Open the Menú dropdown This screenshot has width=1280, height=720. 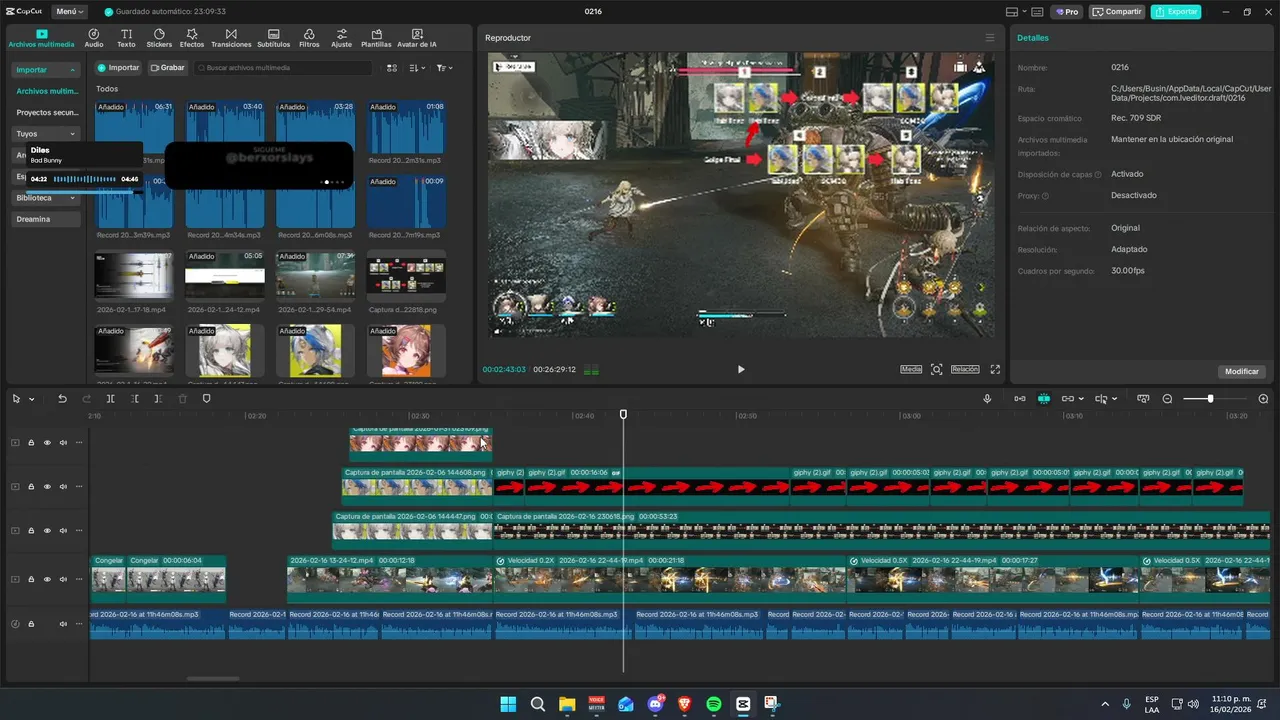tap(69, 12)
